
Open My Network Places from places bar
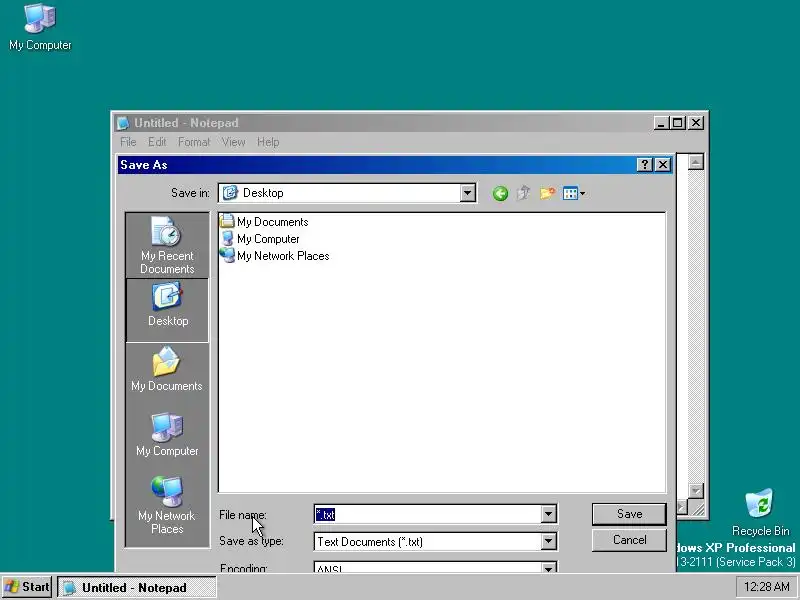tap(167, 506)
